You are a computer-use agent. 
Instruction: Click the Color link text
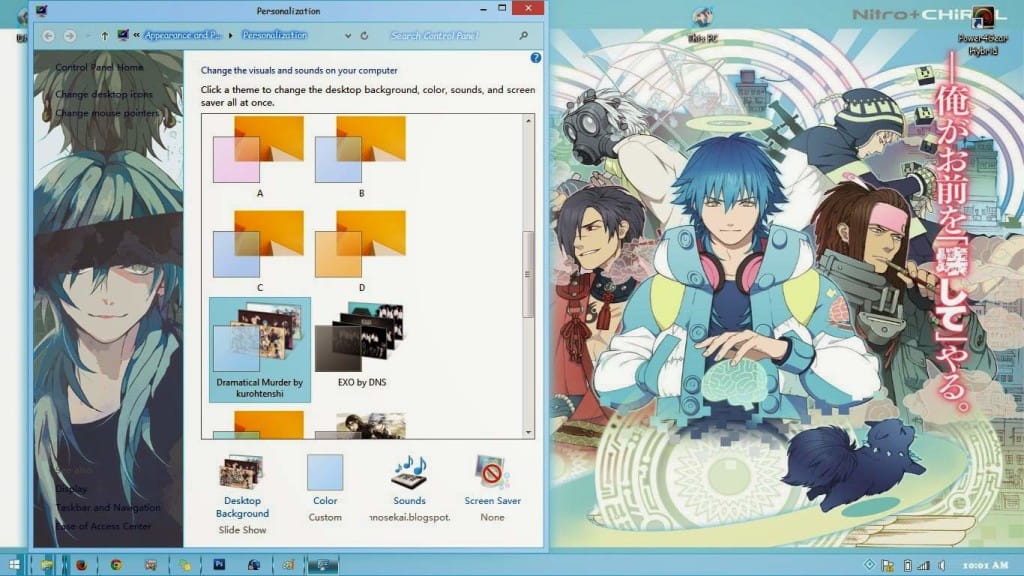[x=325, y=501]
